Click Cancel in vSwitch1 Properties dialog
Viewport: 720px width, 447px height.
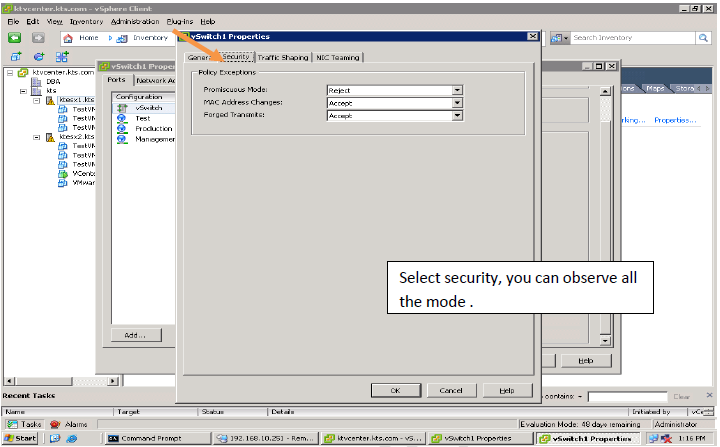pos(451,390)
